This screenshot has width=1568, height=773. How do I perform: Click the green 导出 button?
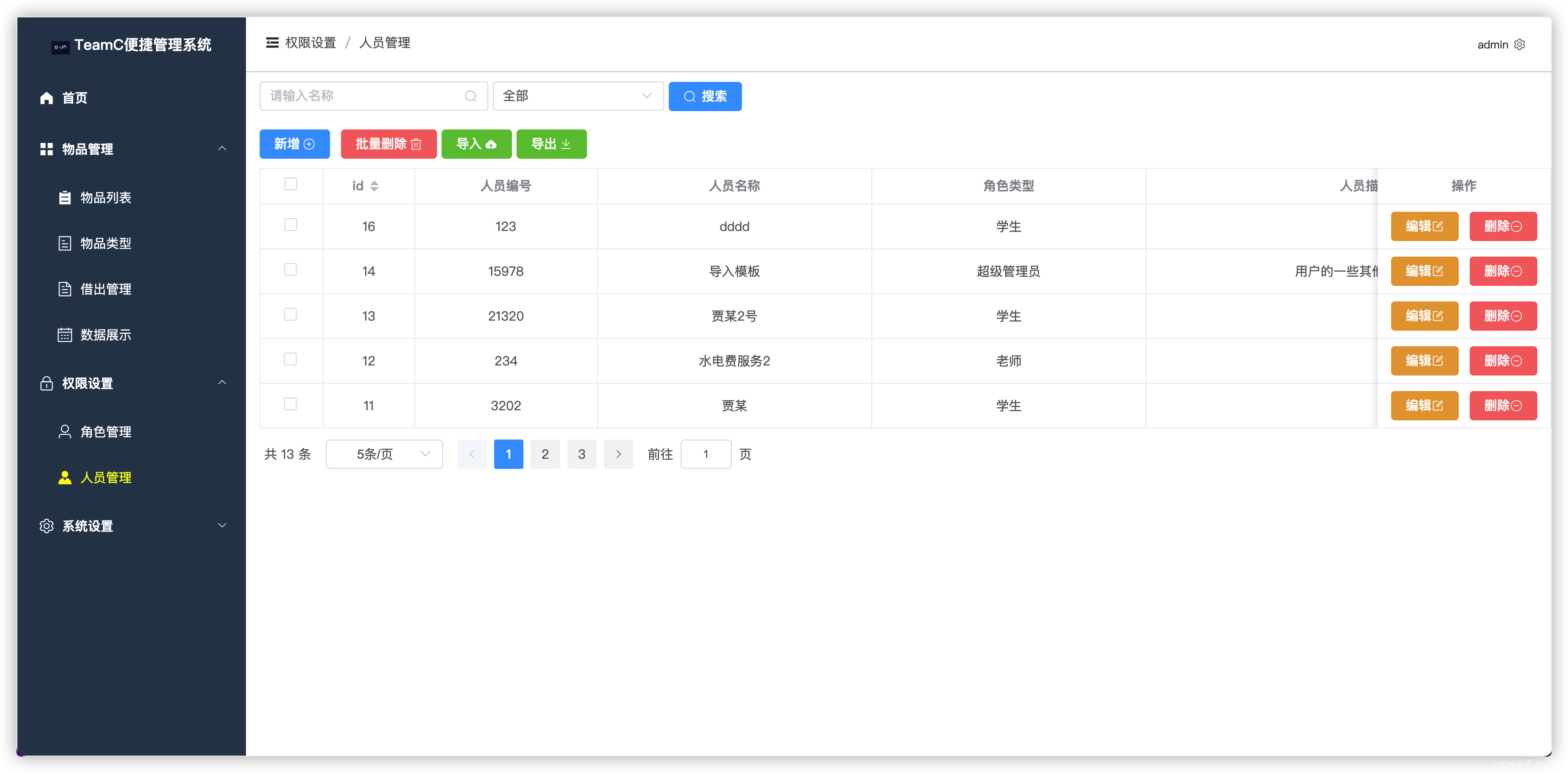point(551,145)
